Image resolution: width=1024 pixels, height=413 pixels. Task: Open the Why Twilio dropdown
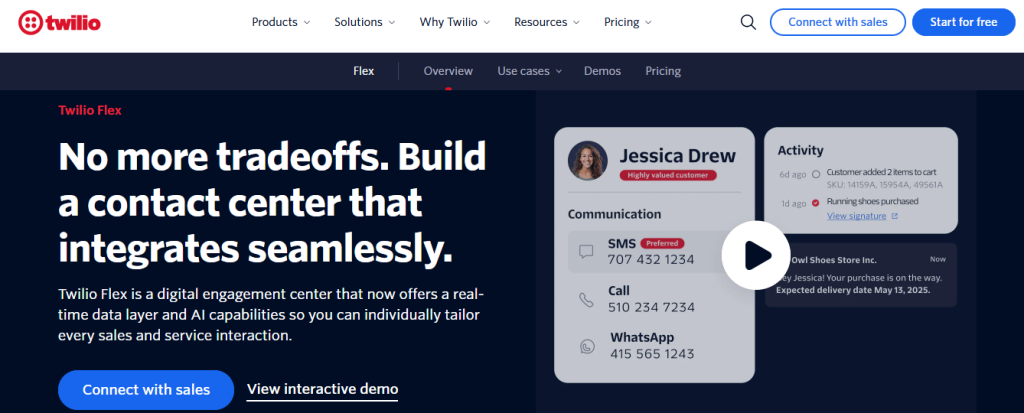455,22
